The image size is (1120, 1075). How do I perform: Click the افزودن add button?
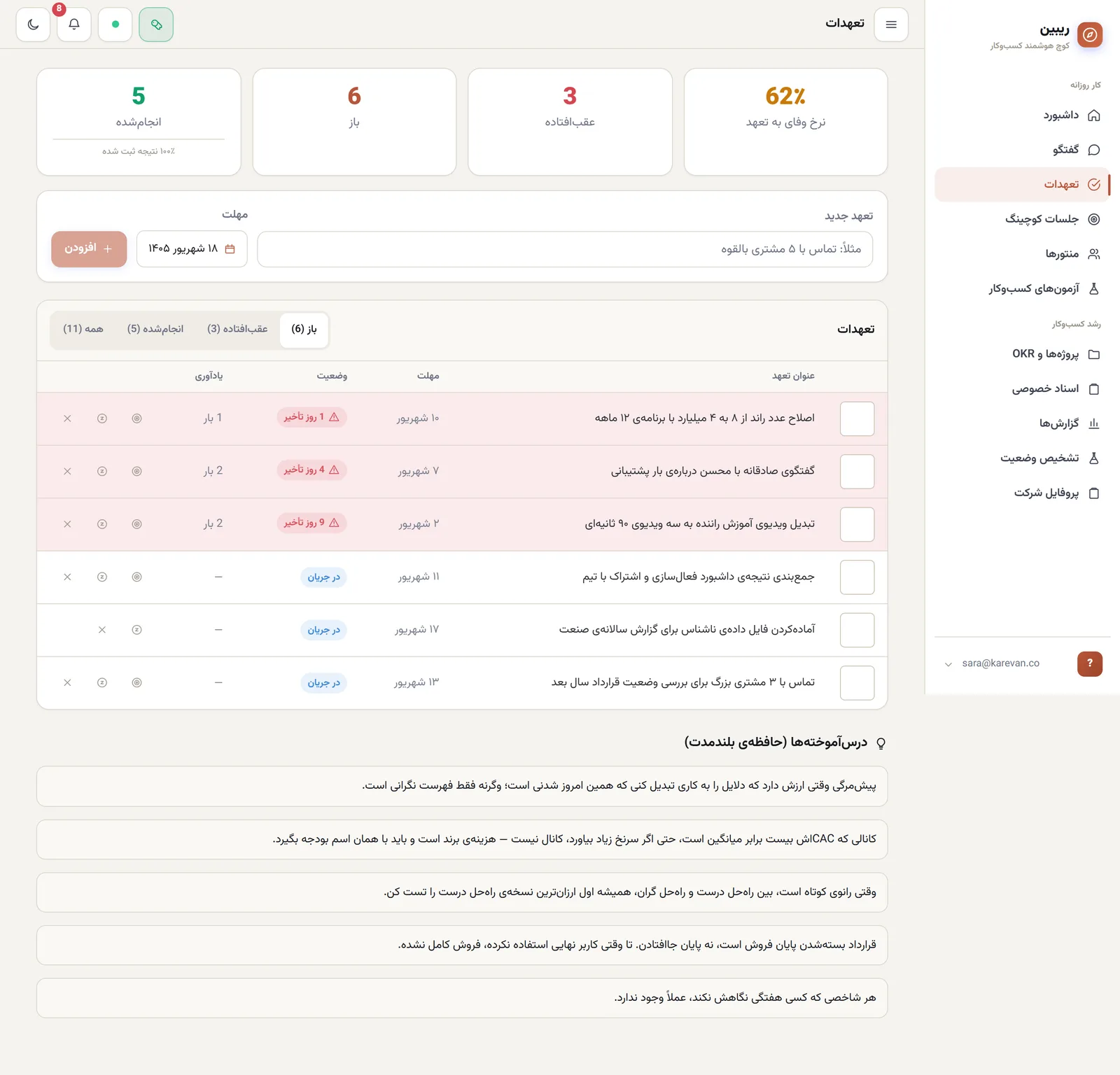click(x=89, y=249)
